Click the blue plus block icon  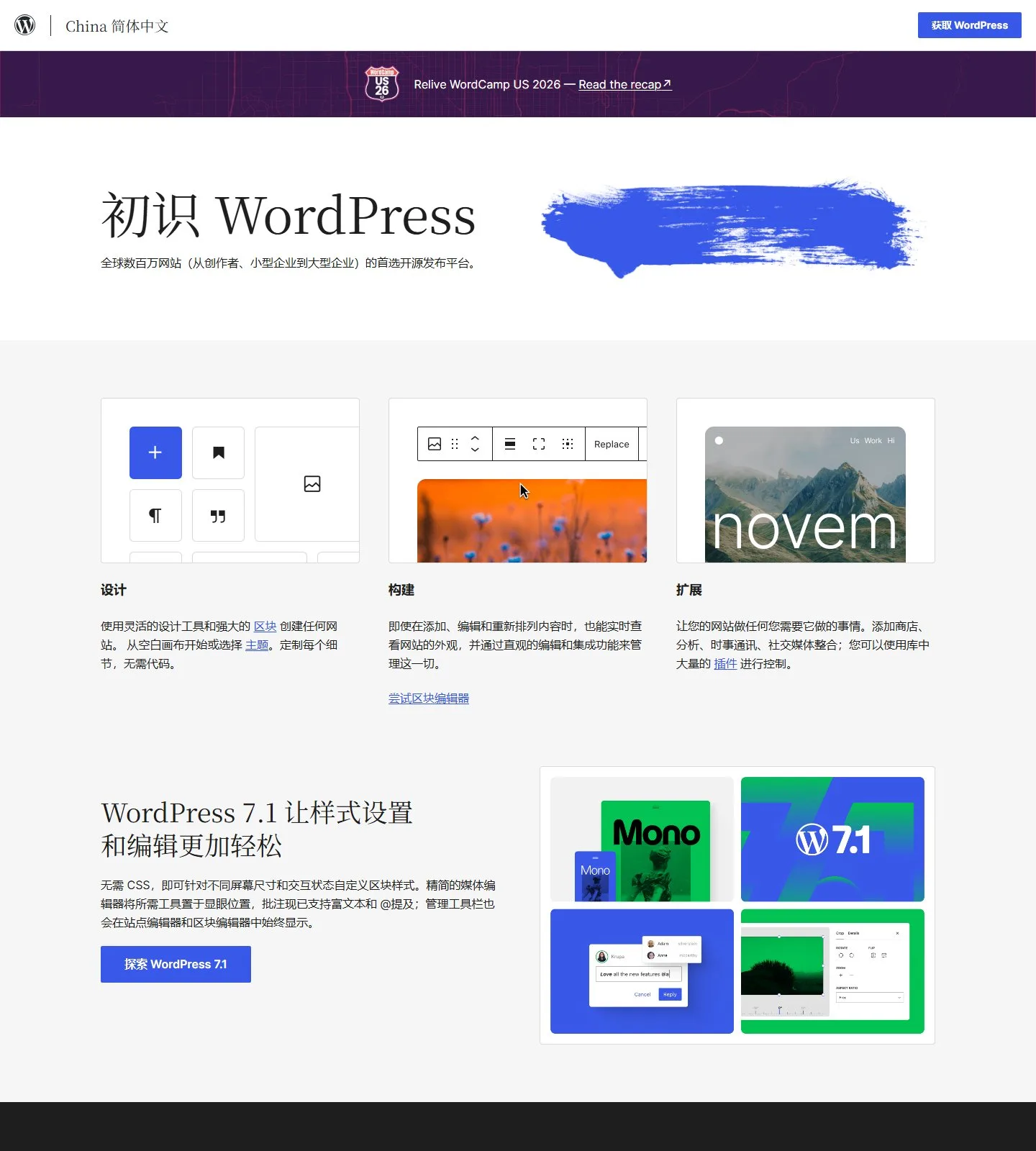[155, 452]
